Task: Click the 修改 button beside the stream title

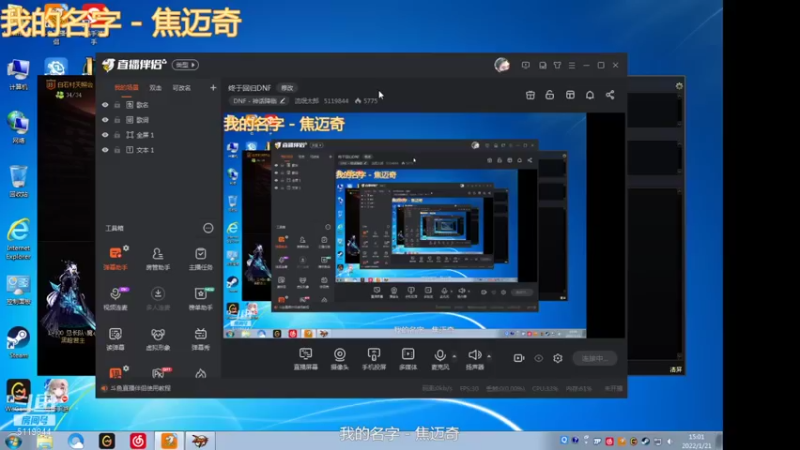Action: pos(288,88)
